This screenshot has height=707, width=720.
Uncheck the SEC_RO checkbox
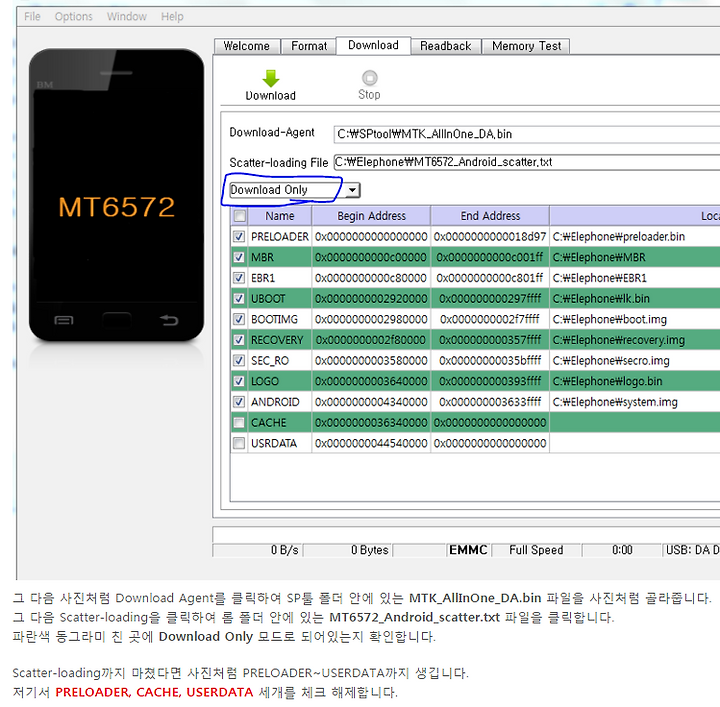[x=239, y=360]
